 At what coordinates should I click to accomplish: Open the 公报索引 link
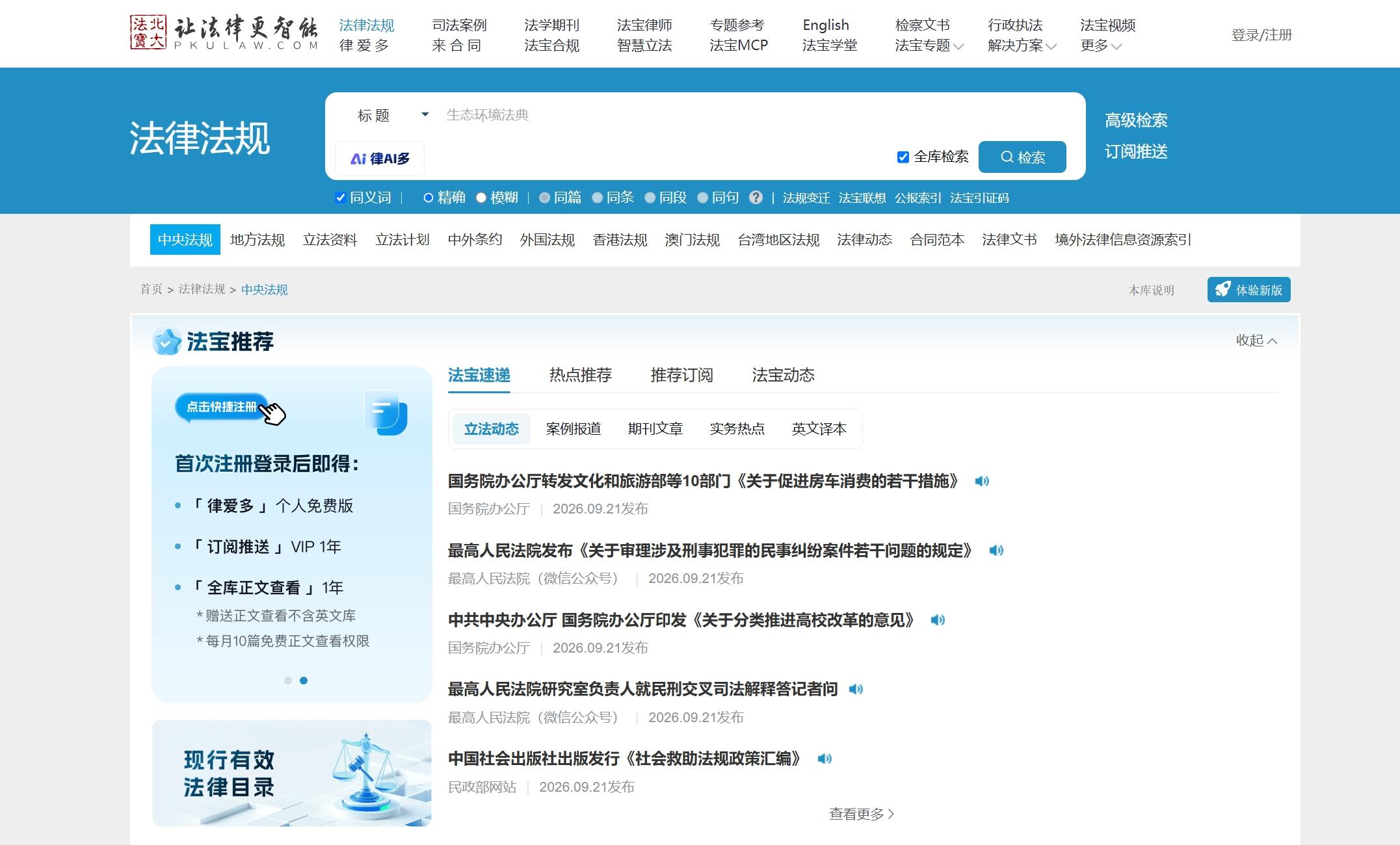(918, 198)
